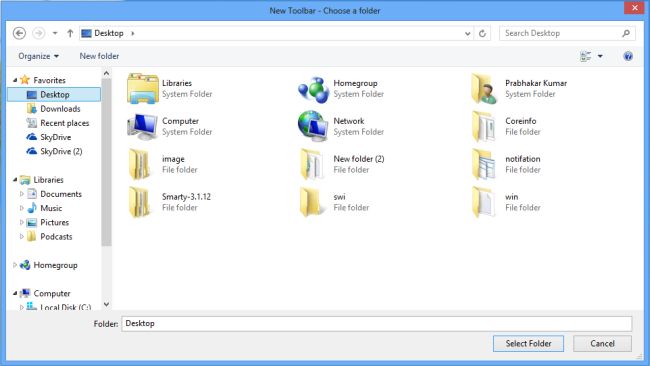650x366 pixels.
Task: Refresh the Desktop folder view
Action: [x=482, y=34]
